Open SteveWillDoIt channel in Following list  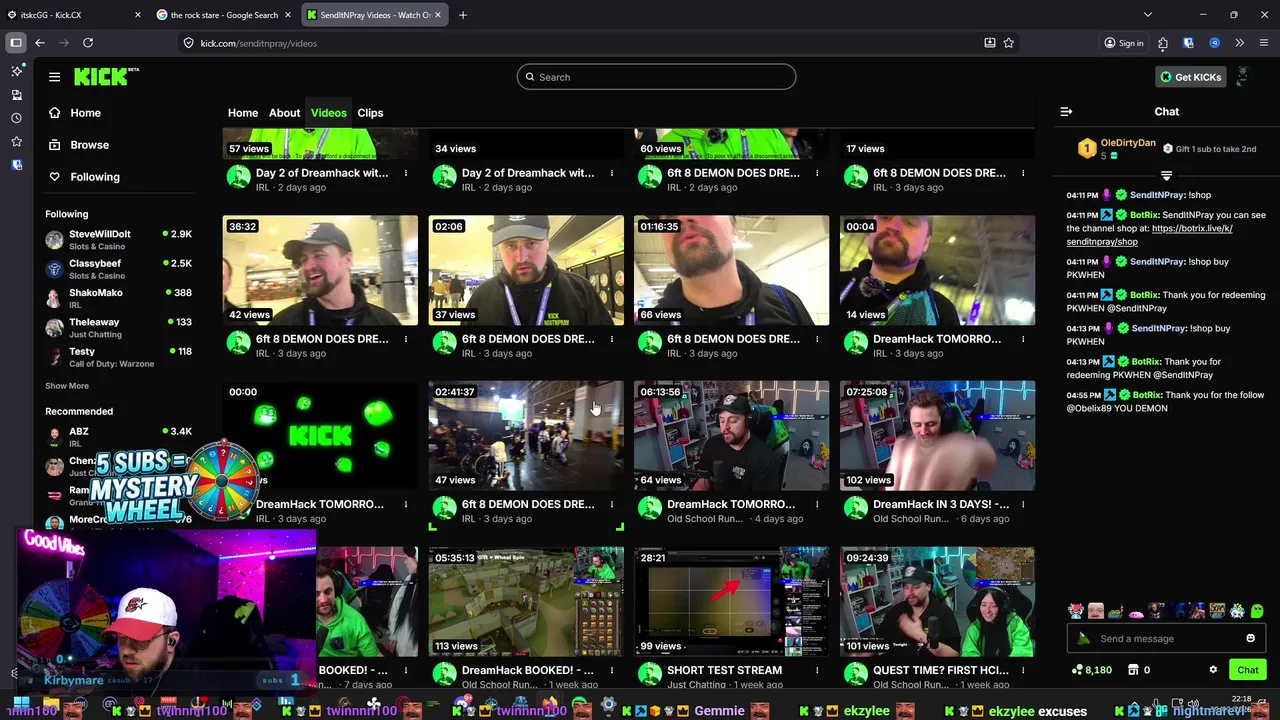click(x=118, y=240)
